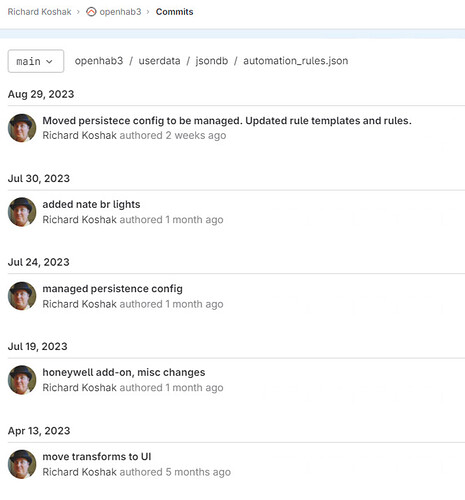Open the 'added nate br lights' commit

coord(91,204)
